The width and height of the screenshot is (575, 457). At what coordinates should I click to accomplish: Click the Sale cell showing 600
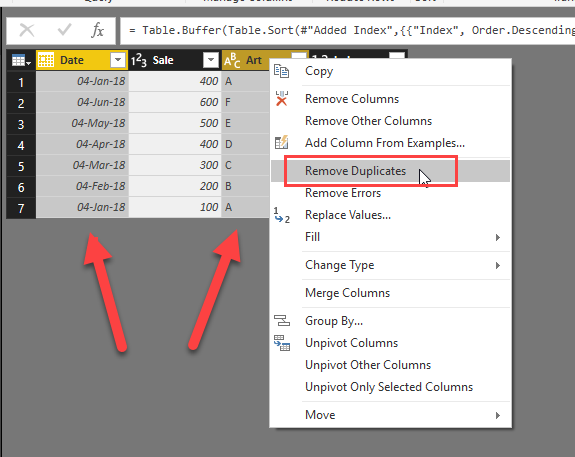[x=175, y=102]
